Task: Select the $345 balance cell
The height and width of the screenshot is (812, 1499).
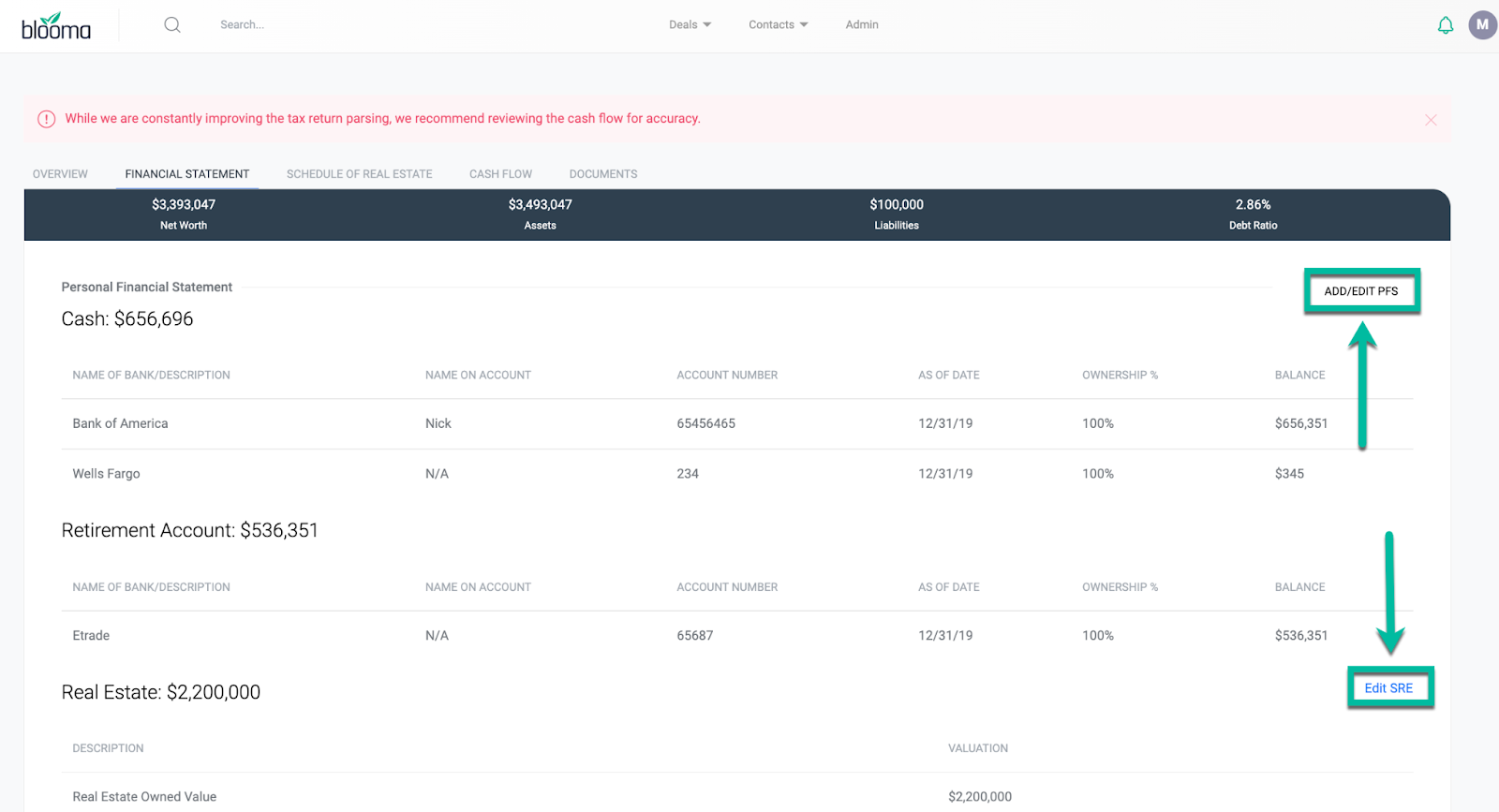Action: click(1289, 474)
